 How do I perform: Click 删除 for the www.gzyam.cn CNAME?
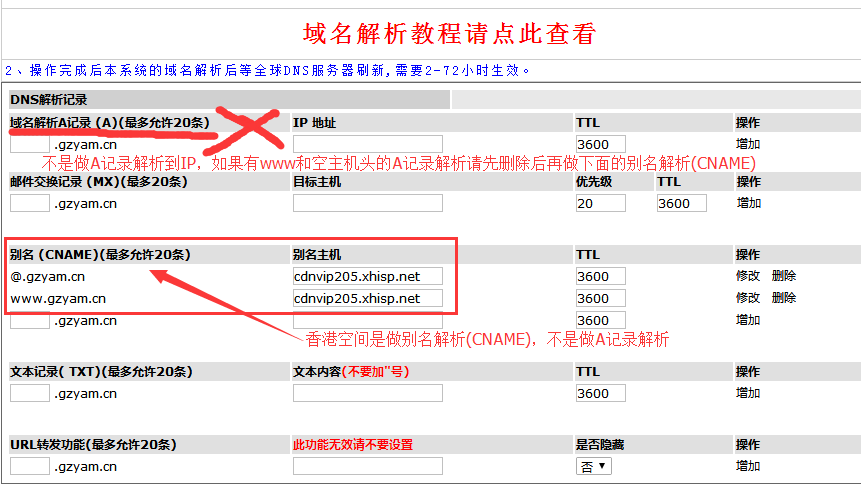coord(784,298)
